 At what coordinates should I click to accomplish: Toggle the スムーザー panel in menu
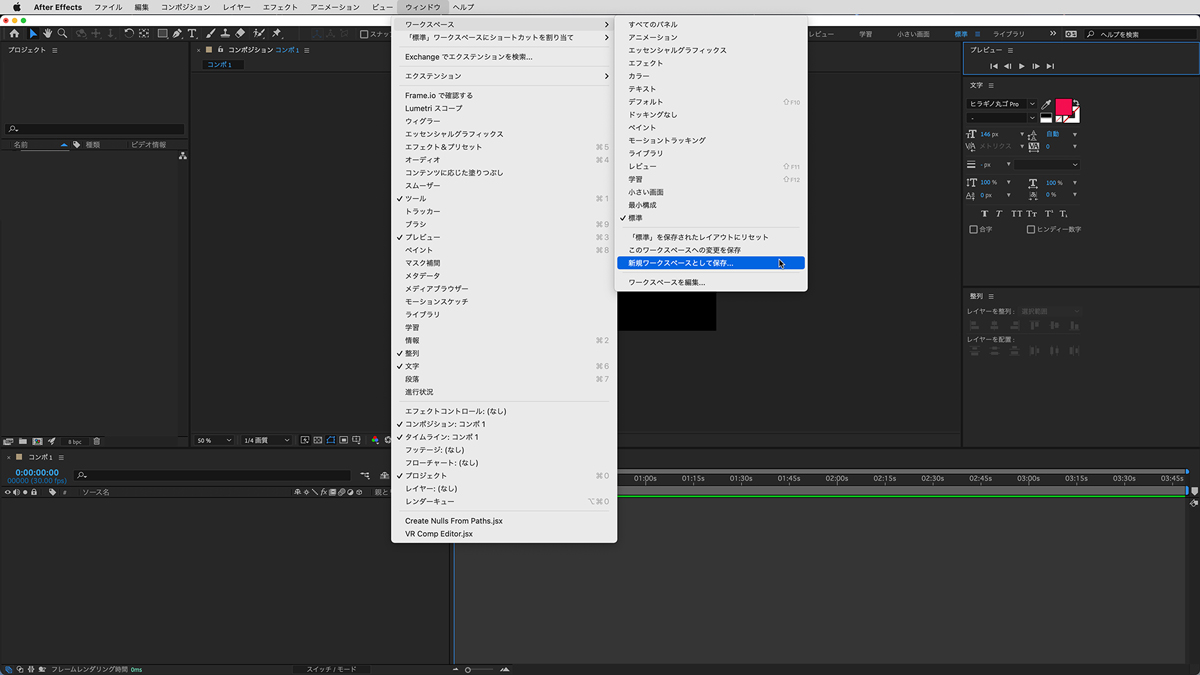422,186
